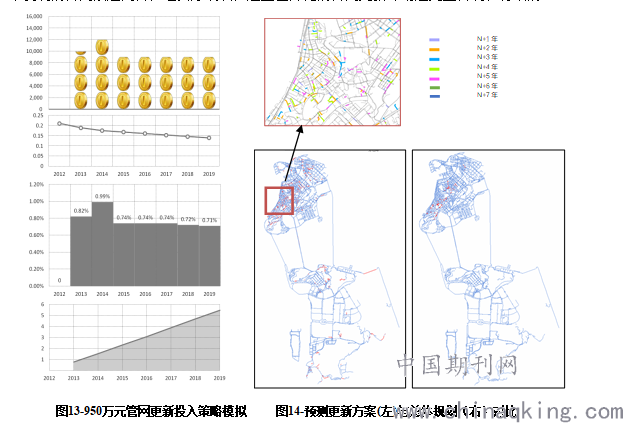Select the right full network comparison map
The image size is (623, 423).
488,269
